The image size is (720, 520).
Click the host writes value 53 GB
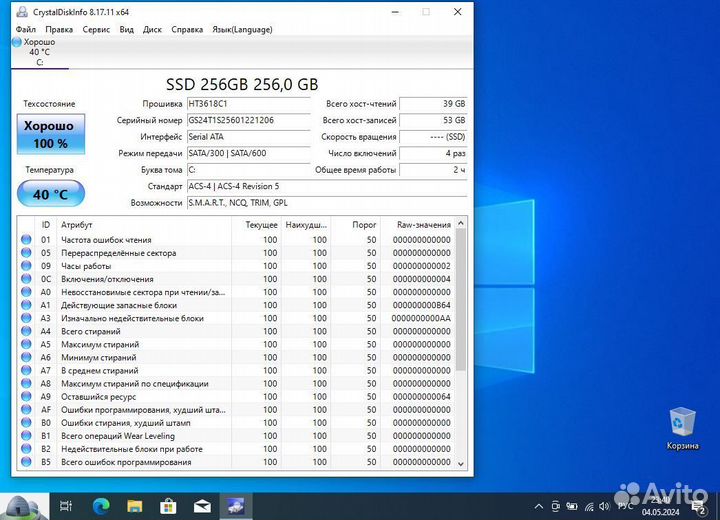(433, 120)
